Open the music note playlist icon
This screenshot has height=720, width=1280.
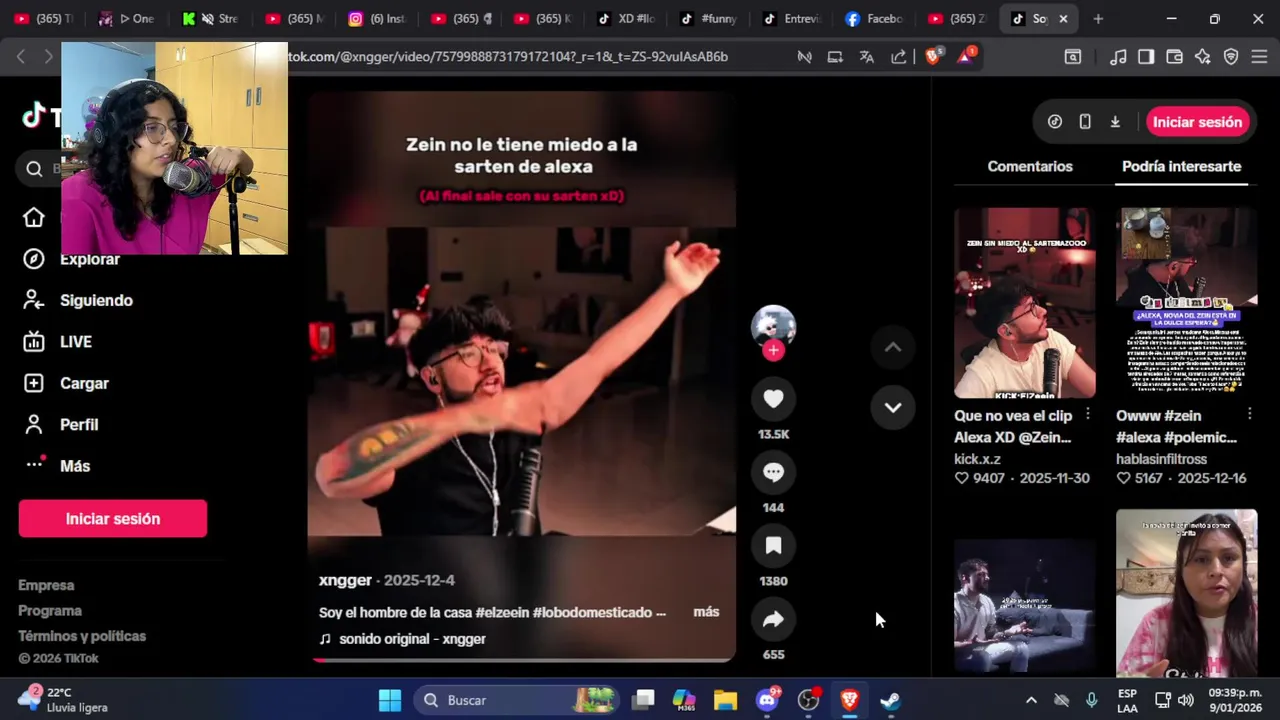1119,57
